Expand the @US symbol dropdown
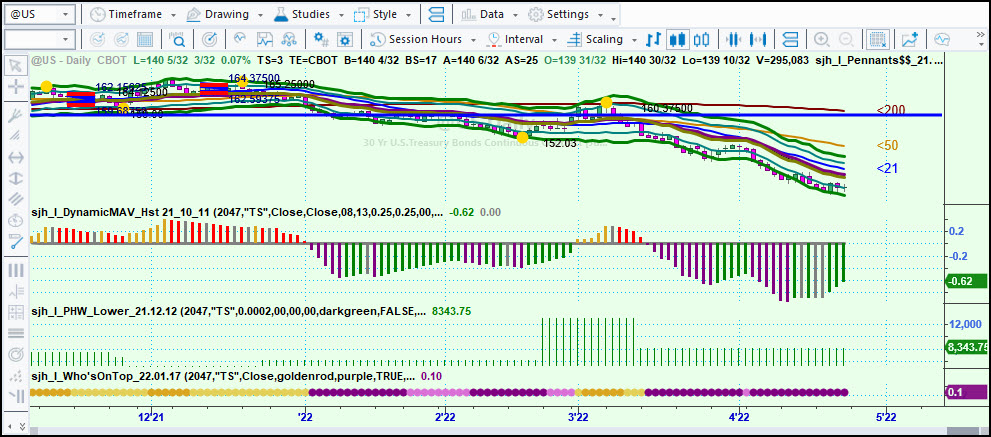 click(x=66, y=14)
